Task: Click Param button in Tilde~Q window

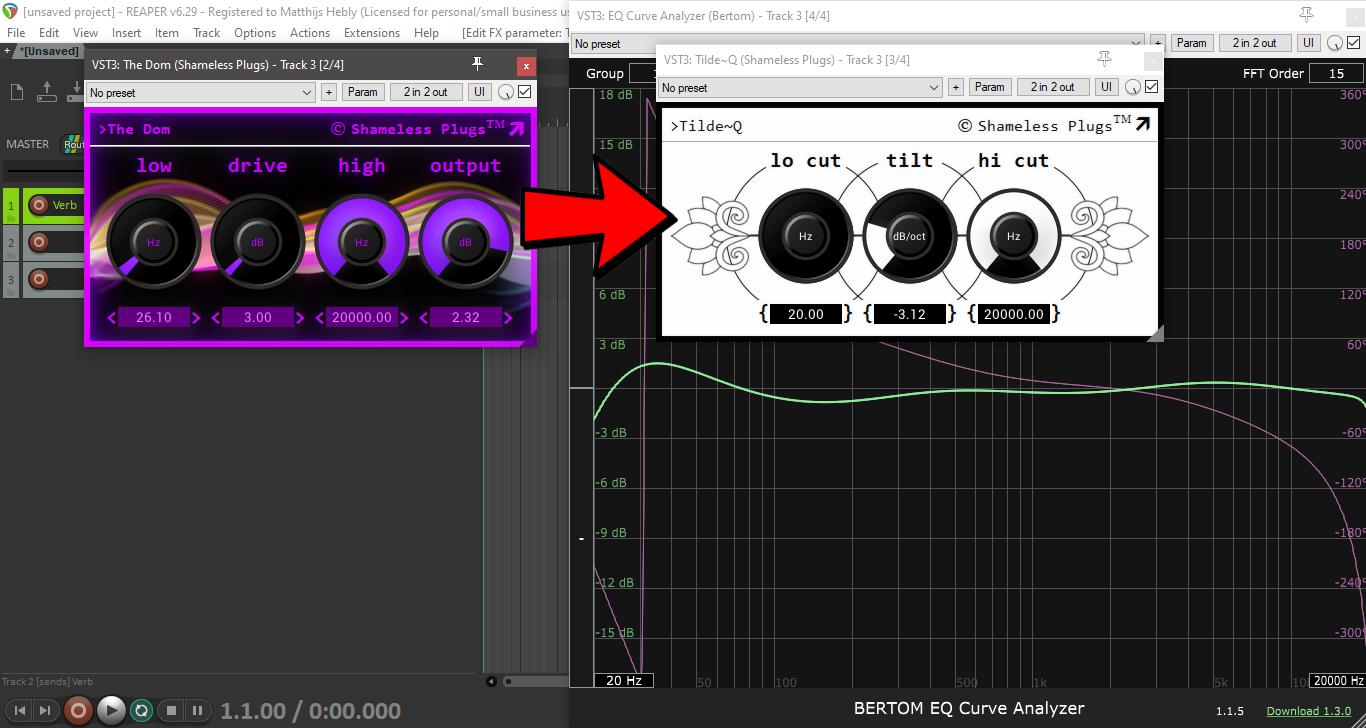Action: coord(990,87)
